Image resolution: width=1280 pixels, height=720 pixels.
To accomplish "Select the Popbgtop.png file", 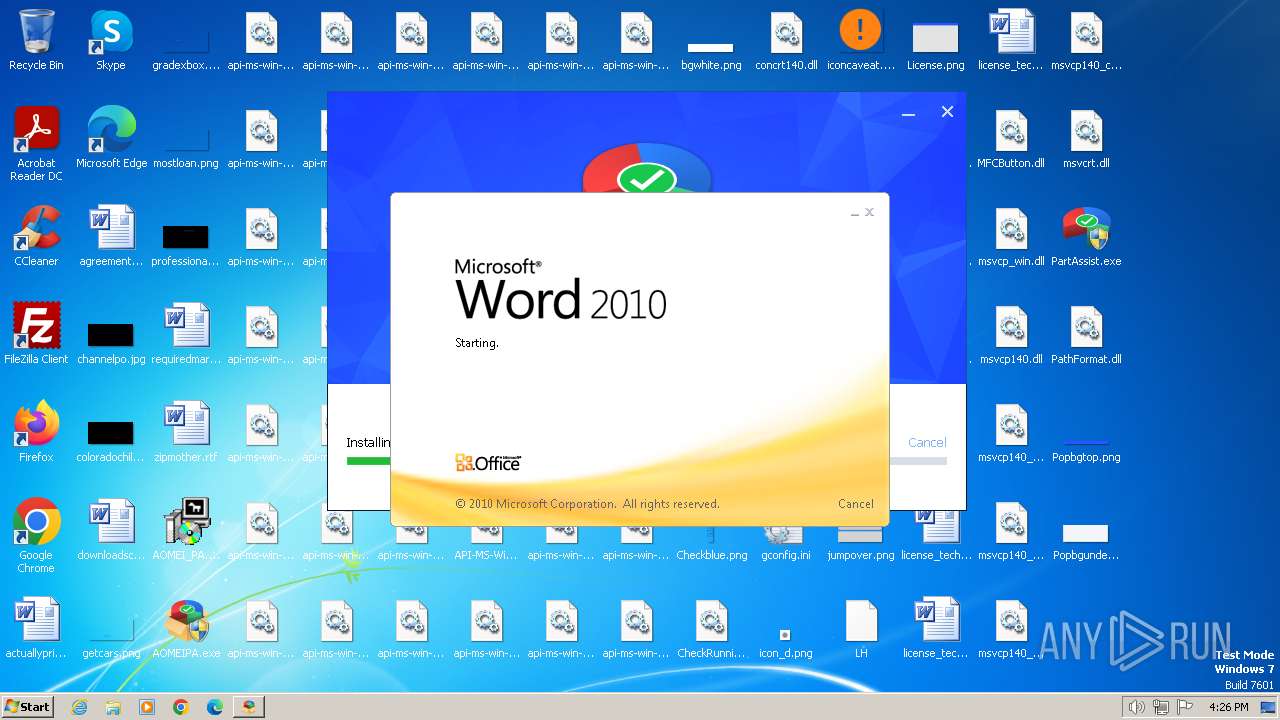I will pos(1086,448).
